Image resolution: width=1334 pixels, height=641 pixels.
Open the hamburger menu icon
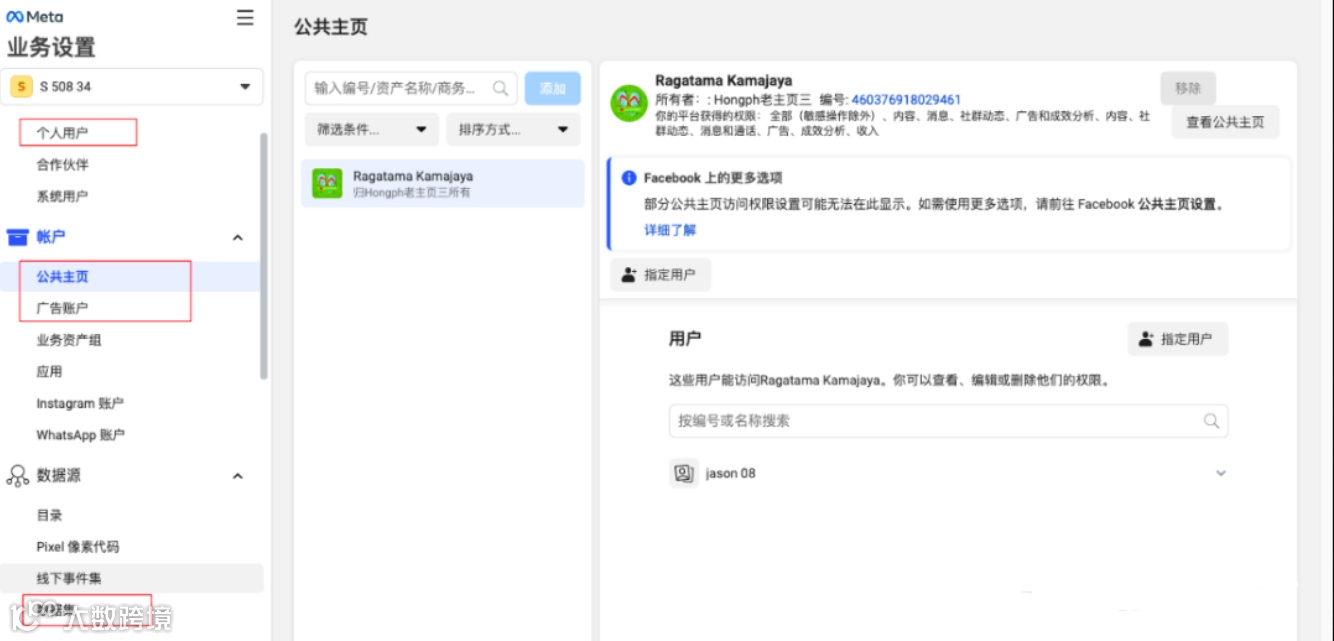245,18
